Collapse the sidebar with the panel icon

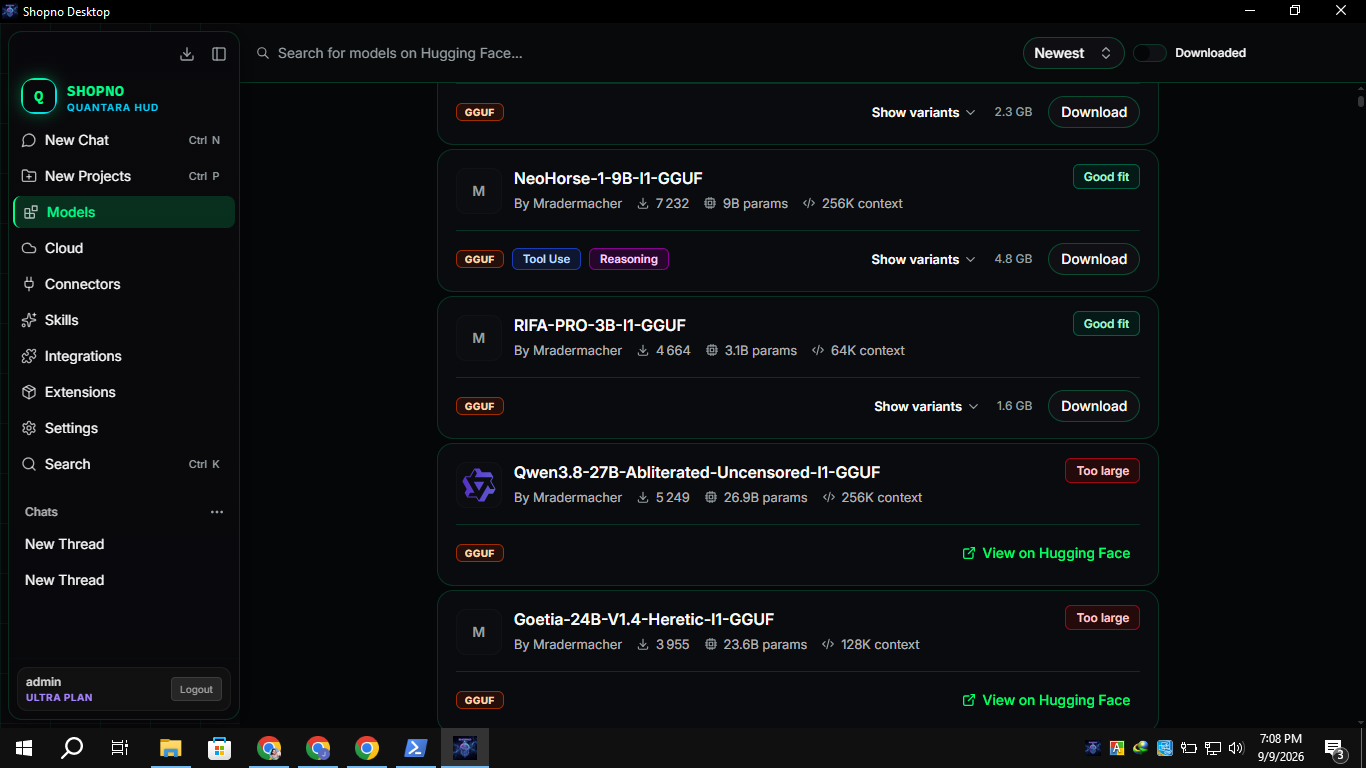click(x=219, y=54)
